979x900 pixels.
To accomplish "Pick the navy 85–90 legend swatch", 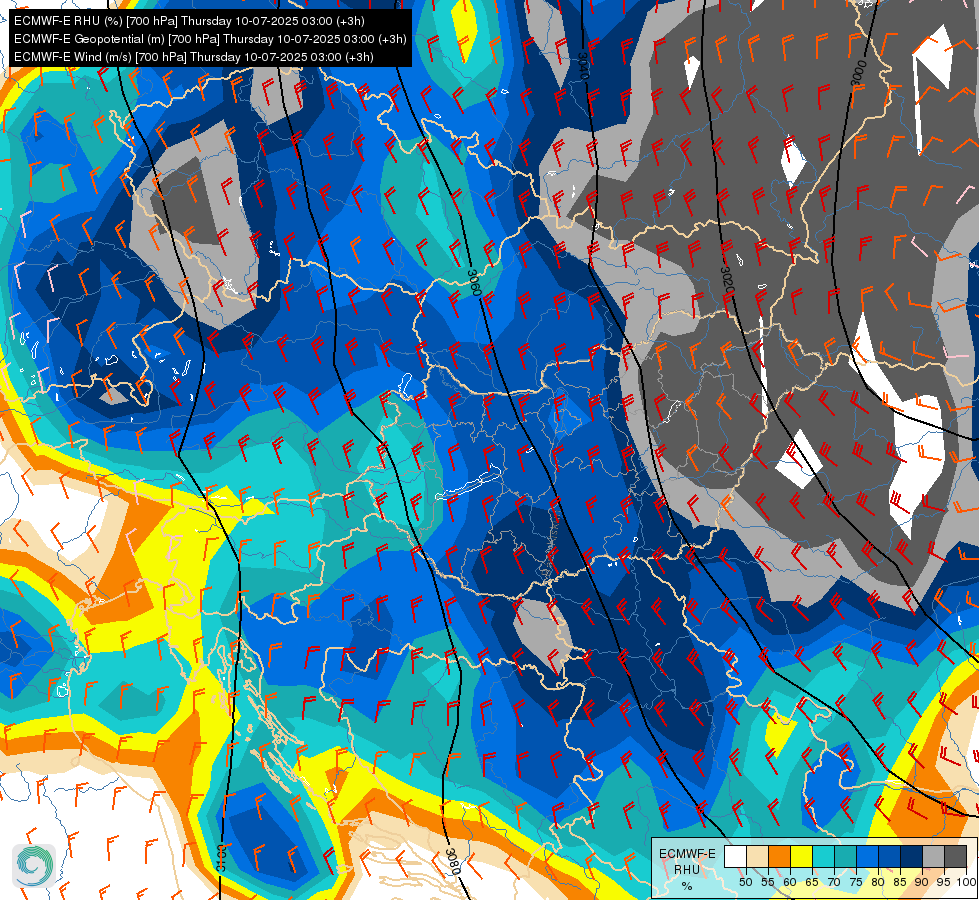I will point(912,856).
